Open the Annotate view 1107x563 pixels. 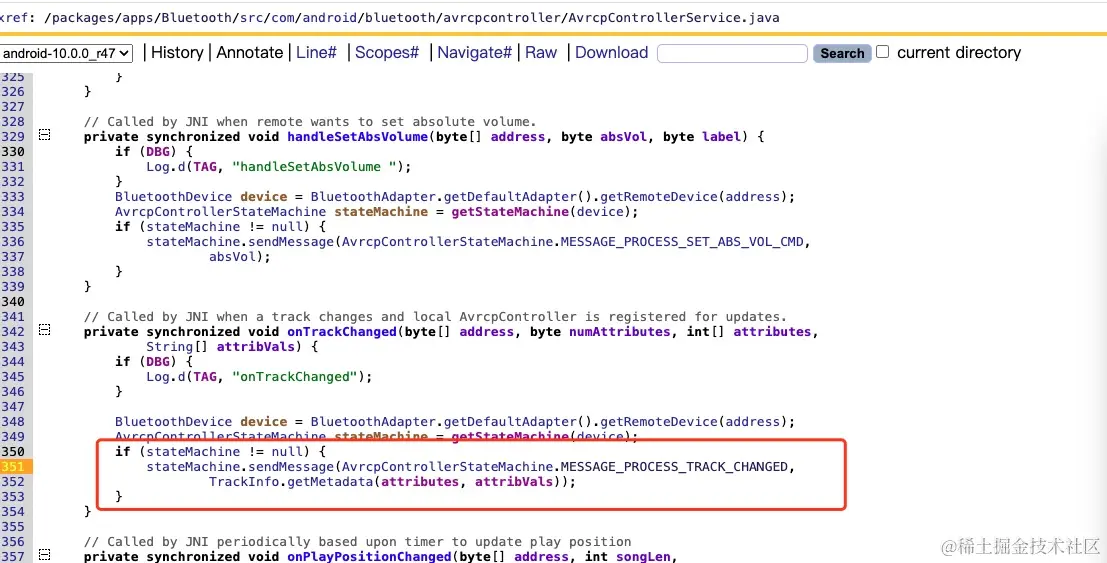point(249,52)
